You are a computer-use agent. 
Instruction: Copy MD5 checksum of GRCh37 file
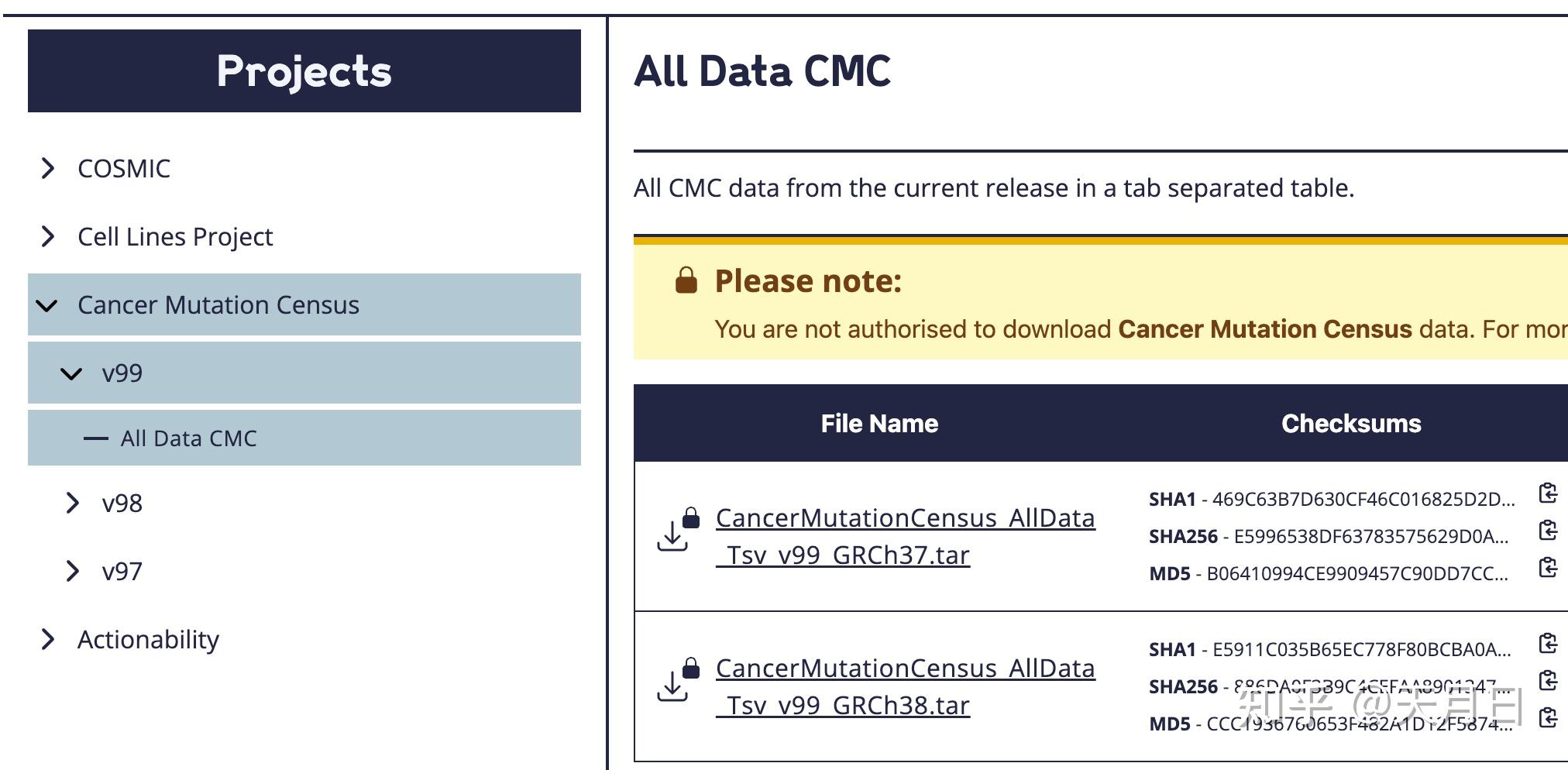(x=1547, y=568)
